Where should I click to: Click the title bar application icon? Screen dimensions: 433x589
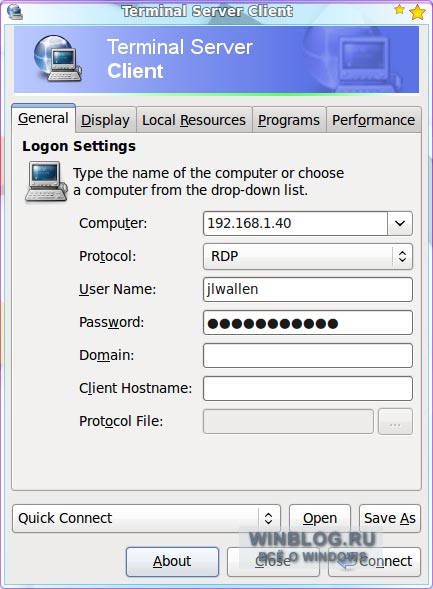coord(15,11)
